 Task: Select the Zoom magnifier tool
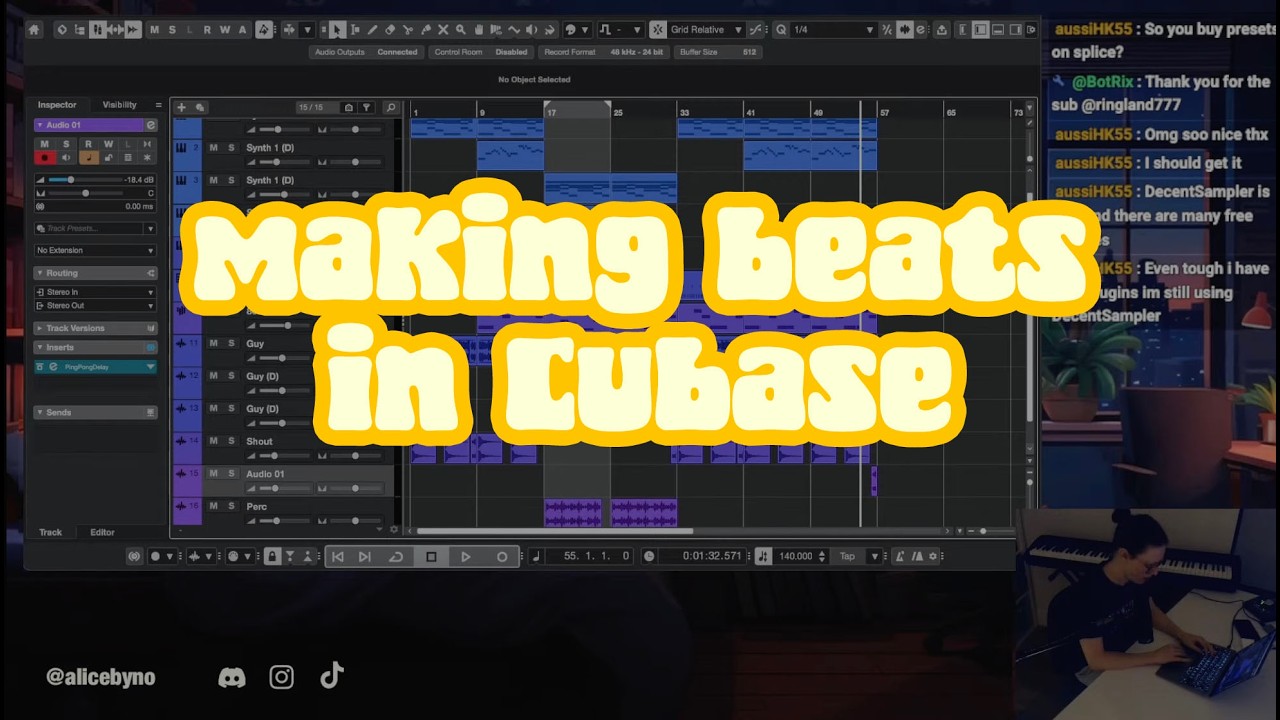461,30
